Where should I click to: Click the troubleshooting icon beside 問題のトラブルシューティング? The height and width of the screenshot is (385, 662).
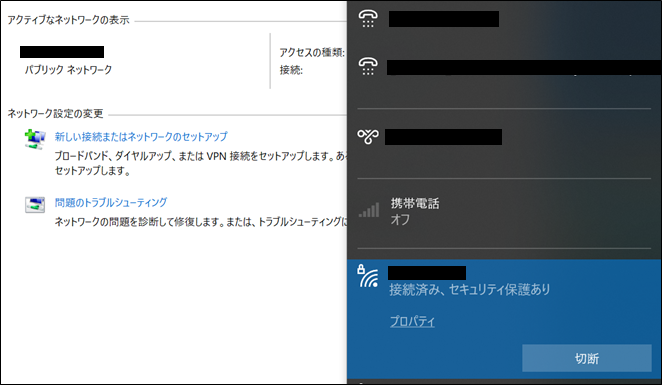[35, 205]
